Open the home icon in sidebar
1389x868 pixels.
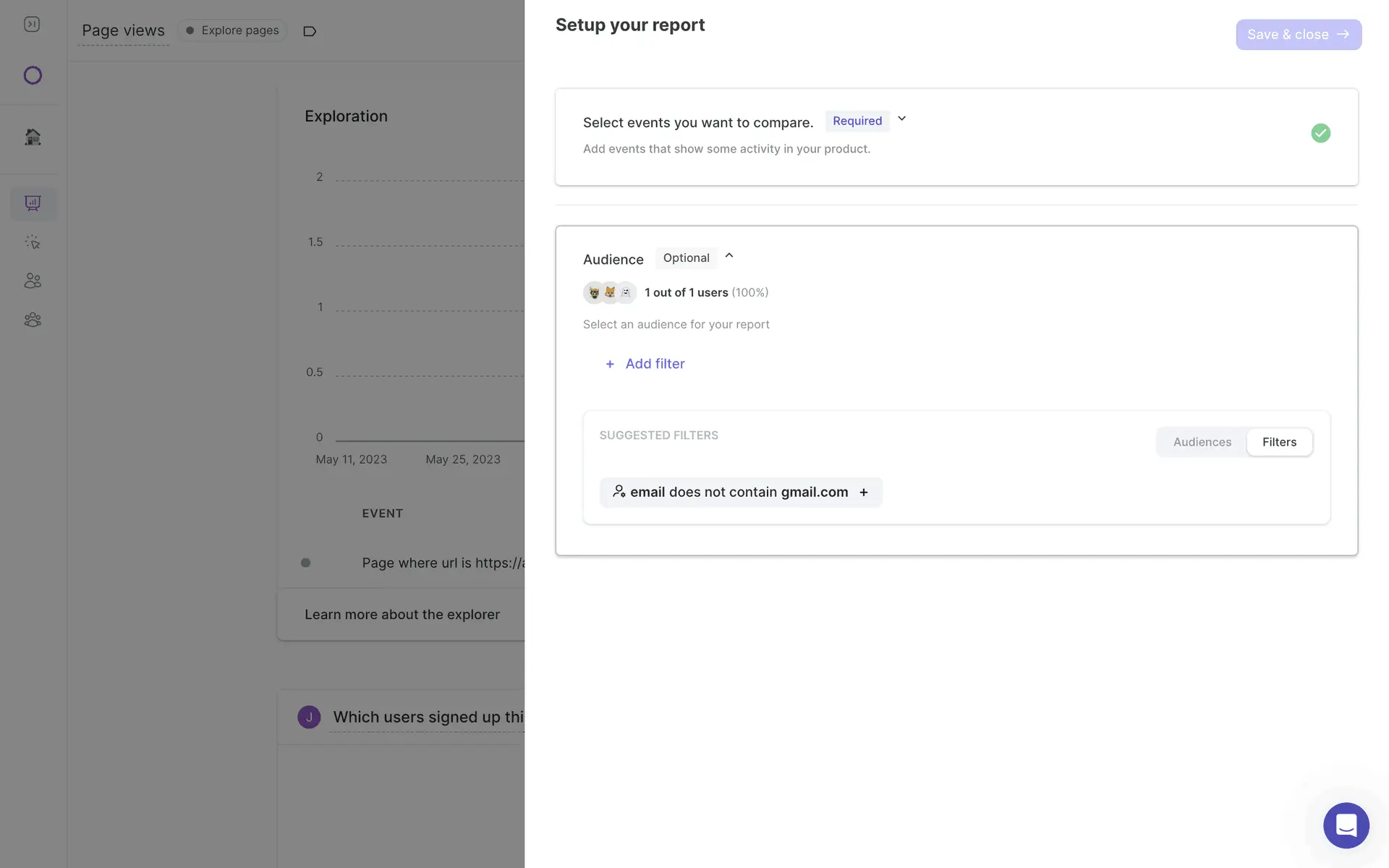coord(33,137)
